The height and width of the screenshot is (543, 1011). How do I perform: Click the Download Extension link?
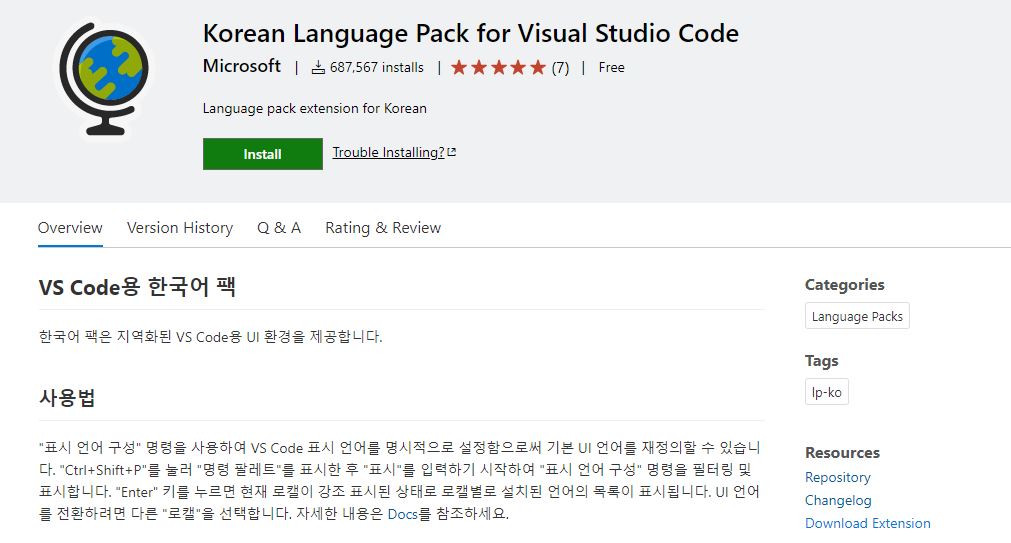pyautogui.click(x=868, y=523)
